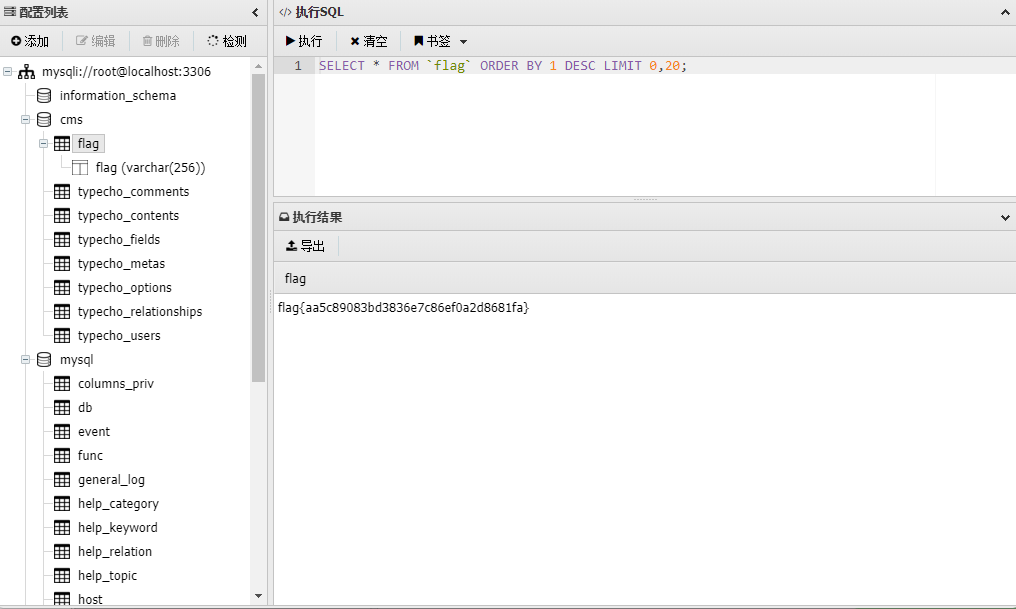This screenshot has width=1016, height=609.
Task: Collapse the mysql database tree node
Action: tap(25, 359)
